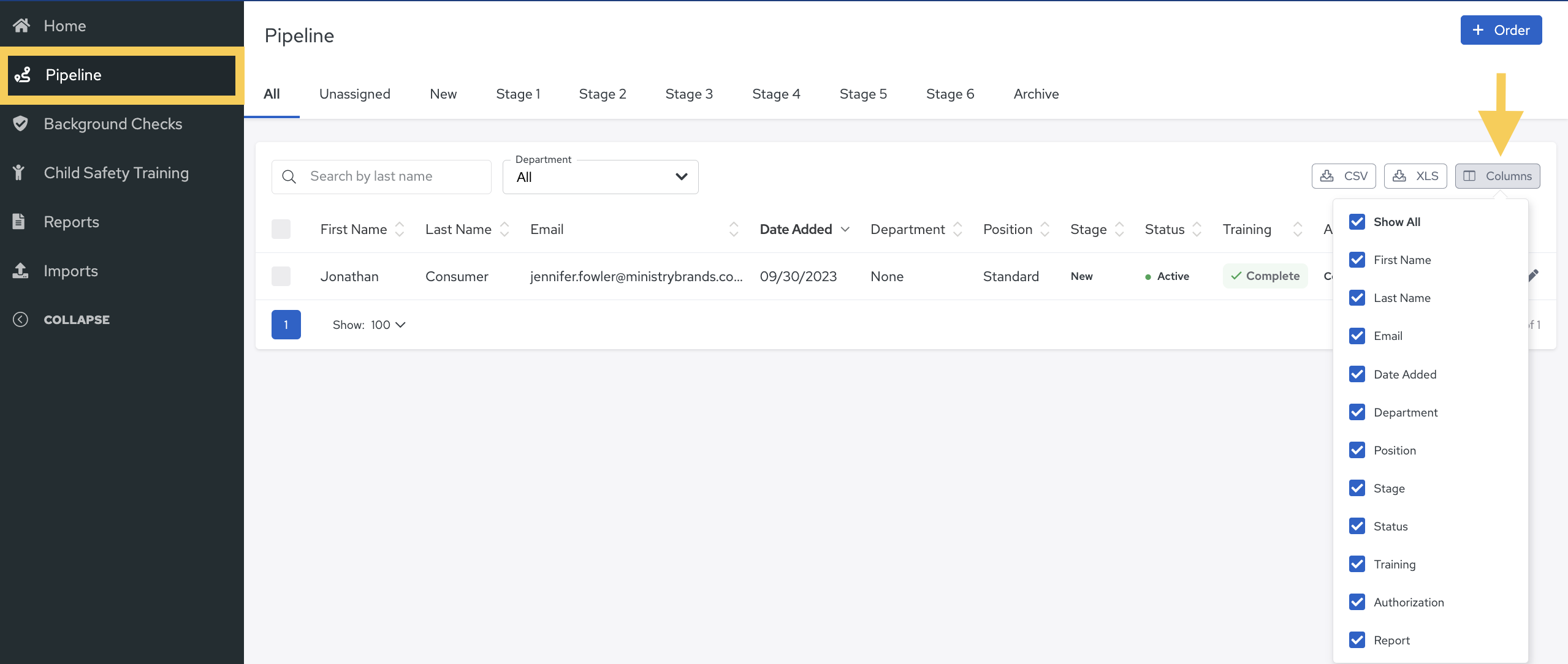Uncheck the Stage column checkbox
Image resolution: width=1568 pixels, height=664 pixels.
(1357, 488)
